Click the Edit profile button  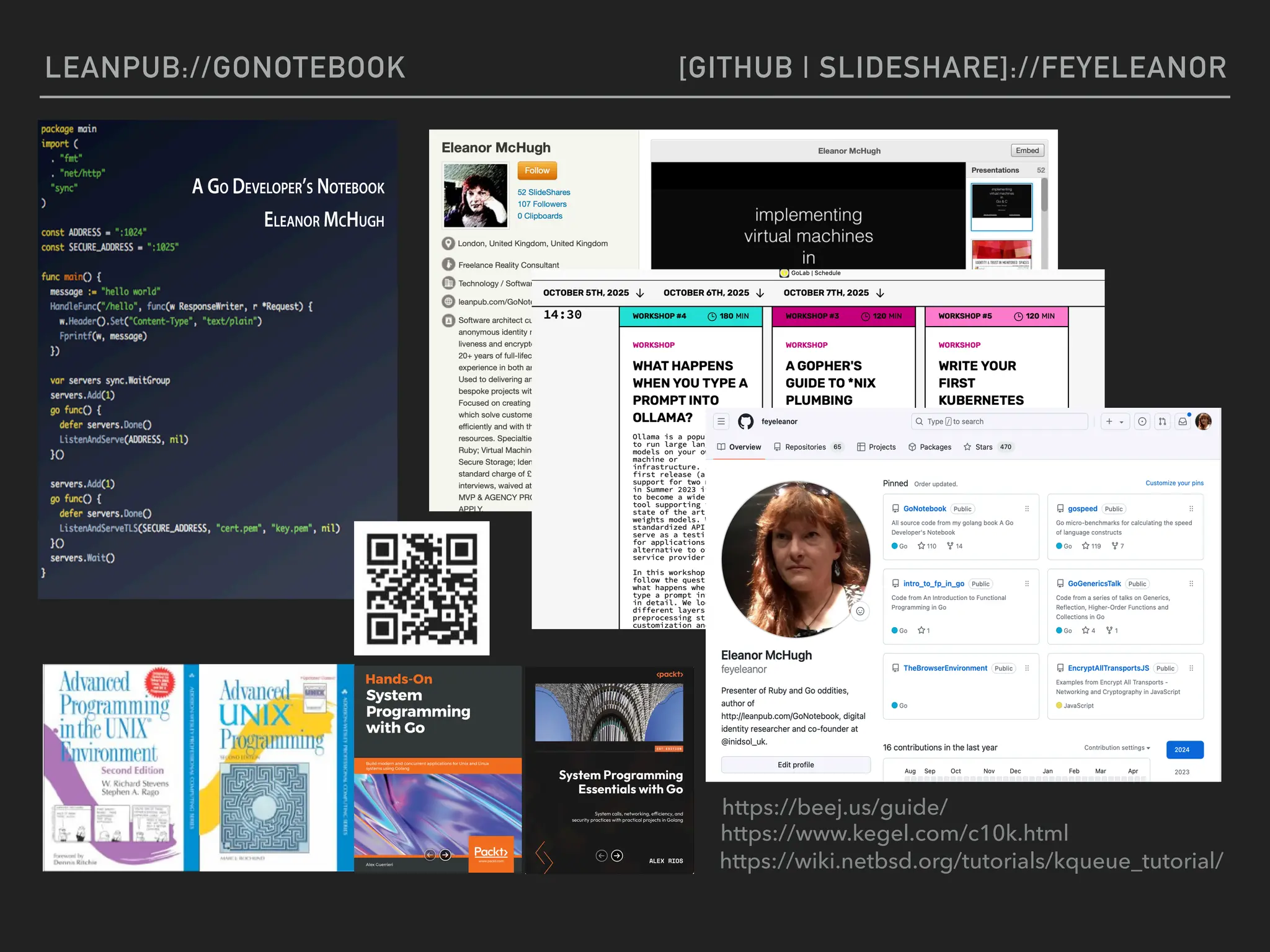(796, 765)
